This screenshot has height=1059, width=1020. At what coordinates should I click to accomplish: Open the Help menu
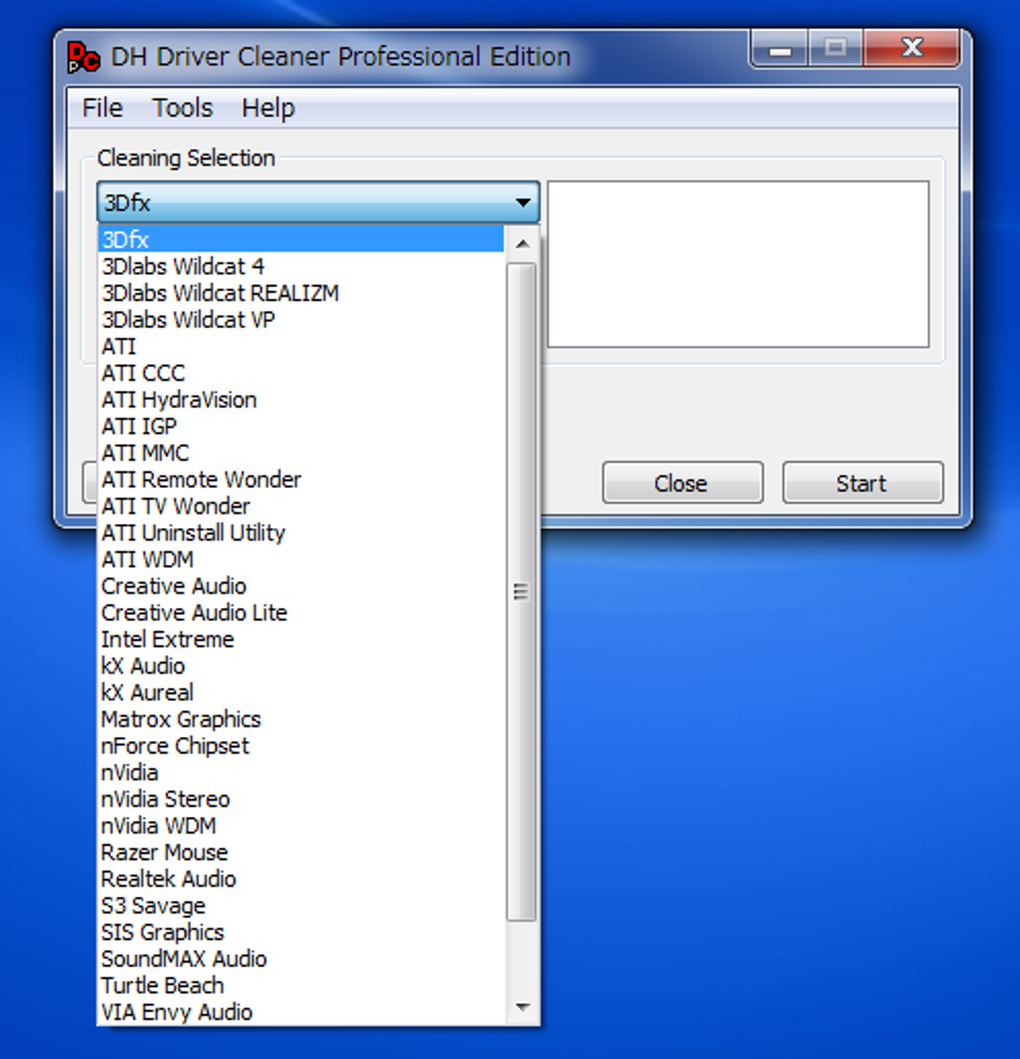268,108
